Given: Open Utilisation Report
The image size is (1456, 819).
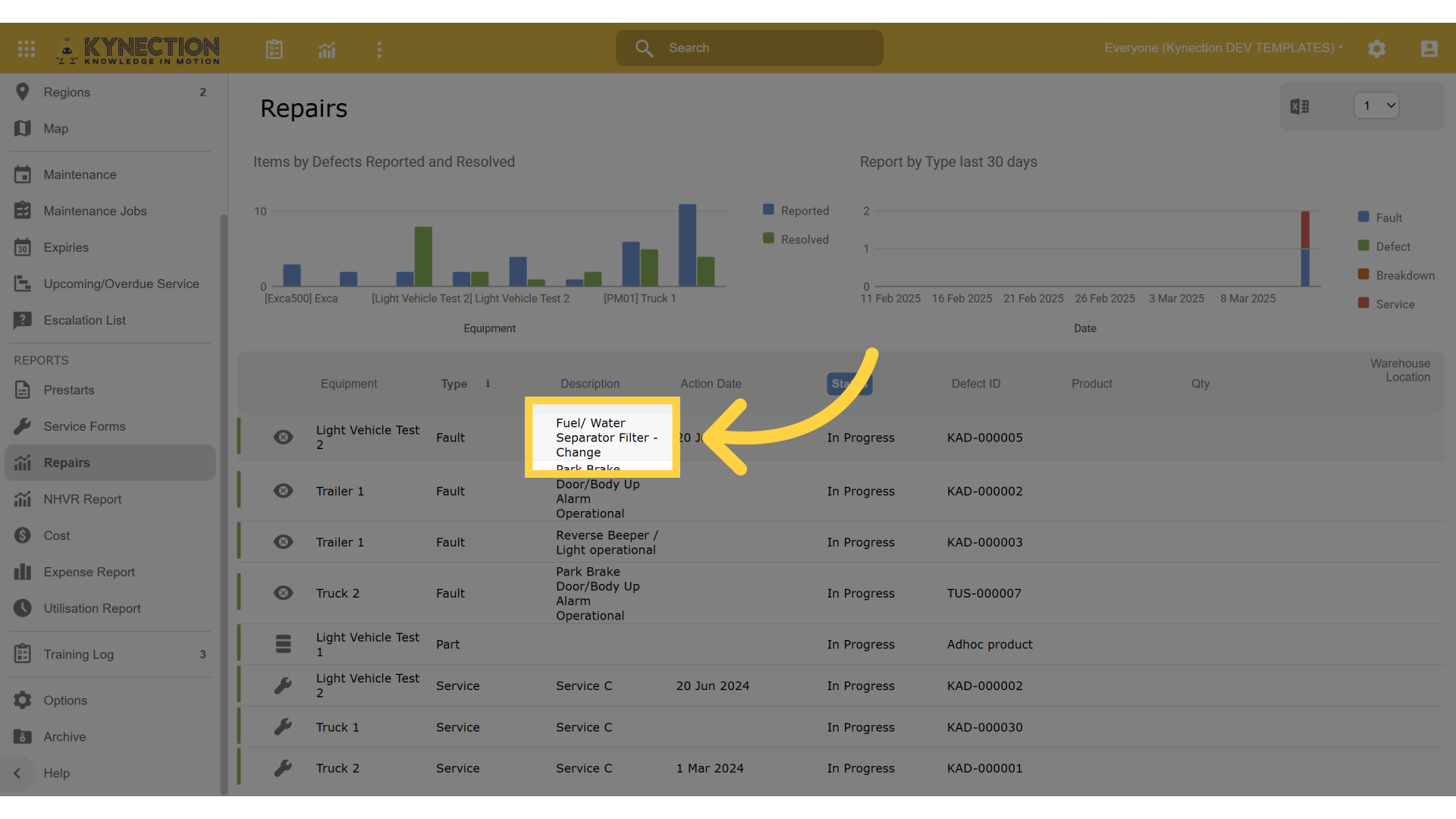Looking at the screenshot, I should pos(110,609).
